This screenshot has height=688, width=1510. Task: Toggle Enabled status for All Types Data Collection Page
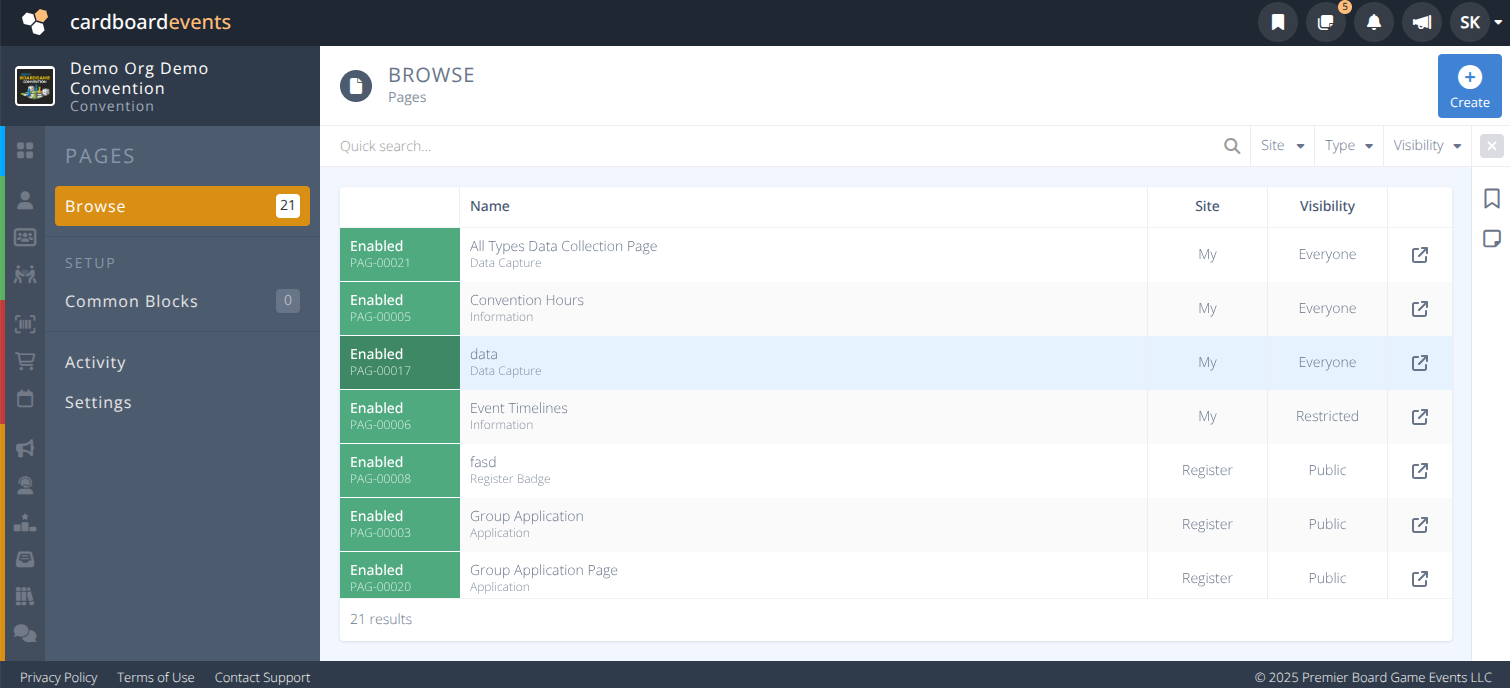tap(399, 254)
